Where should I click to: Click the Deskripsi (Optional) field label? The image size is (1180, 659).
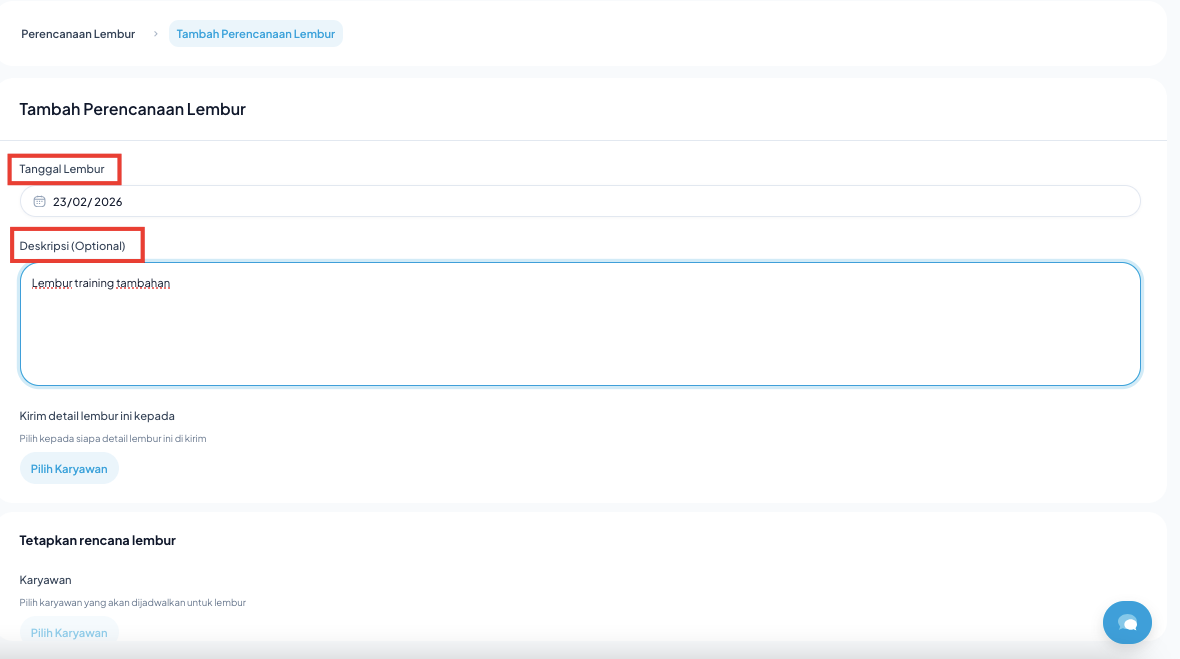[x=73, y=246]
